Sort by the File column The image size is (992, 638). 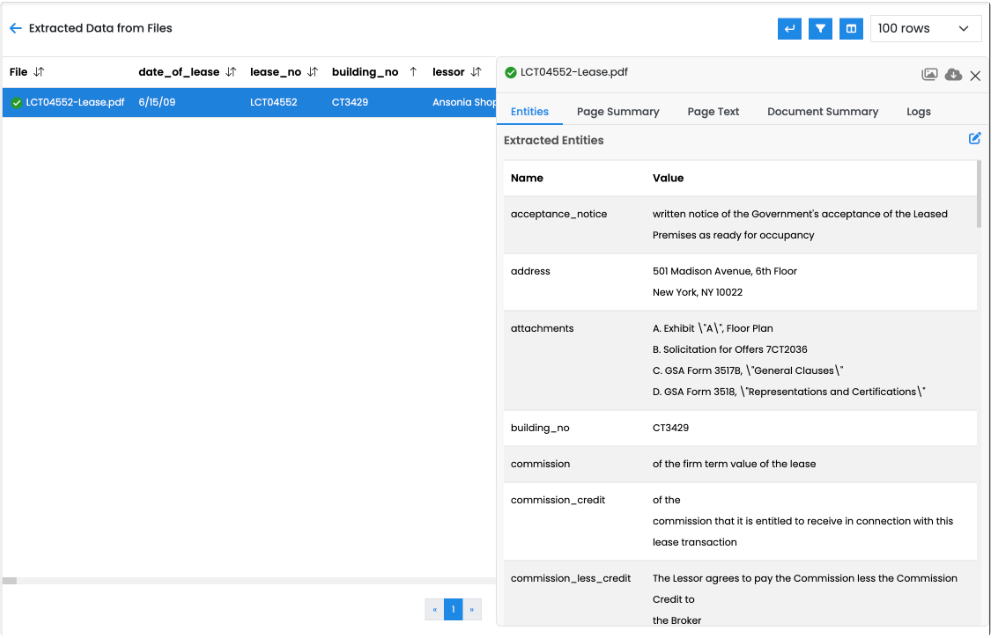point(39,72)
